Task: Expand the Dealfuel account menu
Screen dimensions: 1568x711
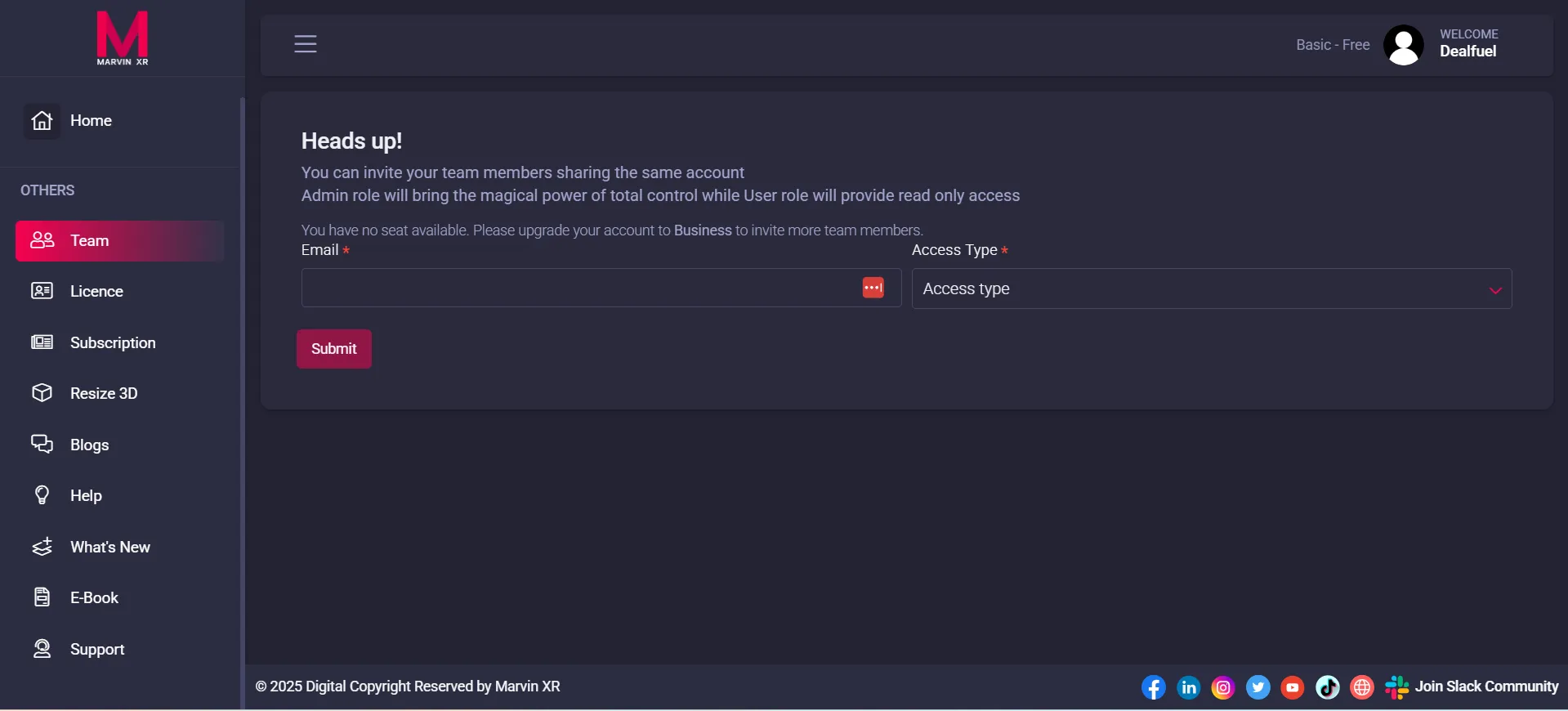Action: (1467, 51)
